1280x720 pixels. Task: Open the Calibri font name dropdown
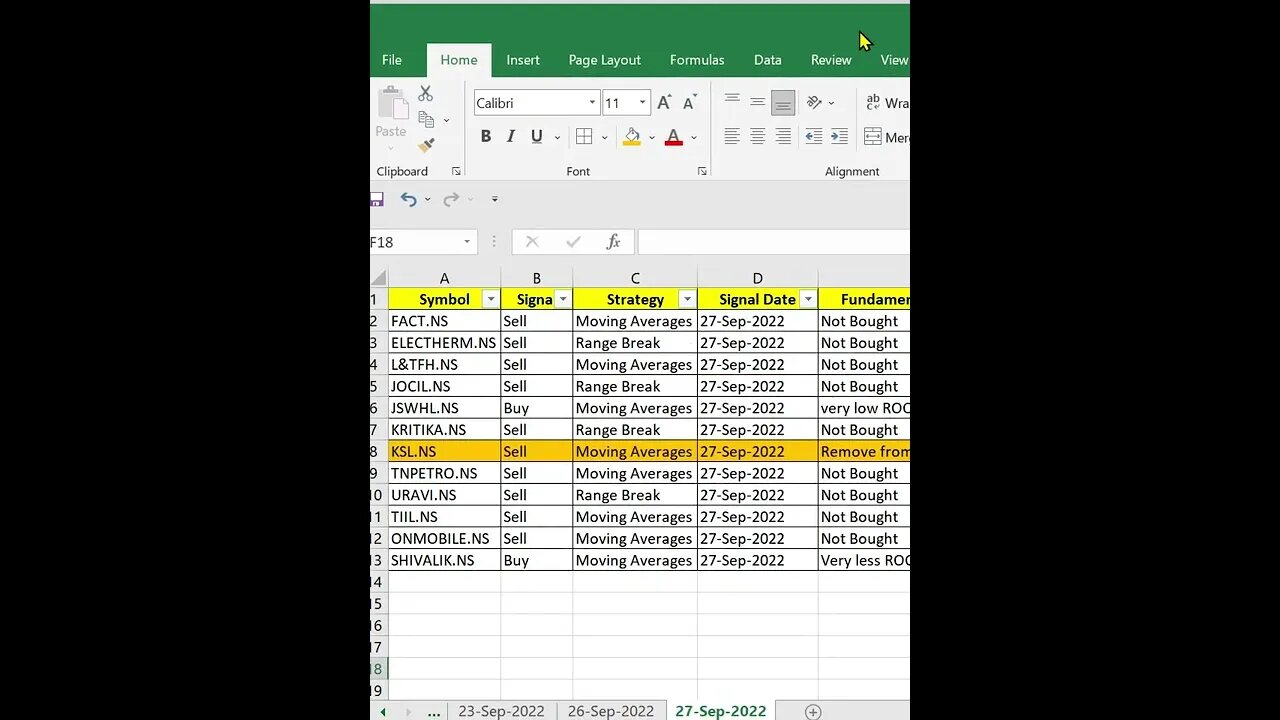tap(592, 103)
